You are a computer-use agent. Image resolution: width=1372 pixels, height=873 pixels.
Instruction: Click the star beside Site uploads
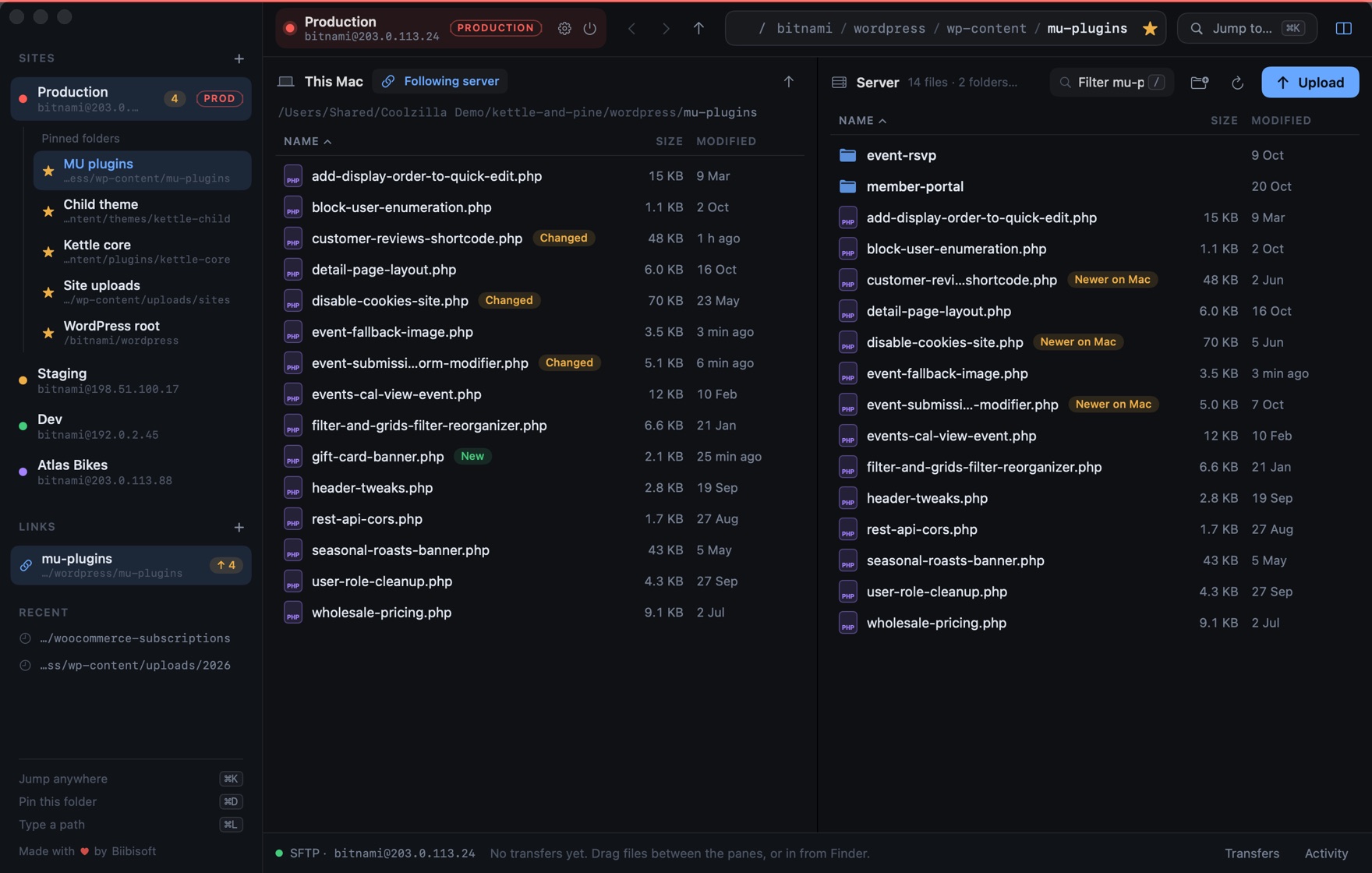(x=48, y=292)
